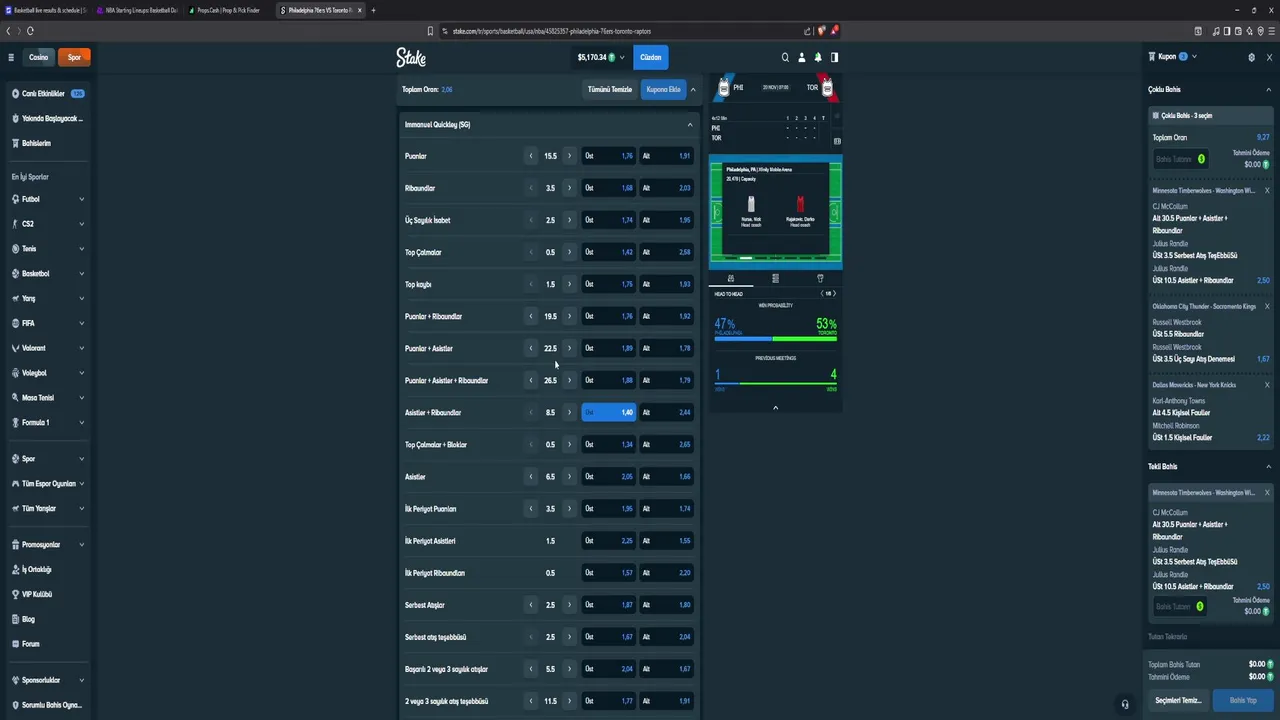This screenshot has width=1280, height=720.
Task: Open the user profile icon
Action: (801, 57)
